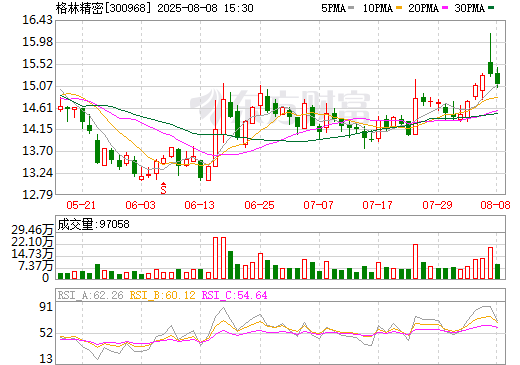
Task: Click the price axis label 13.70
Action: tap(37, 151)
